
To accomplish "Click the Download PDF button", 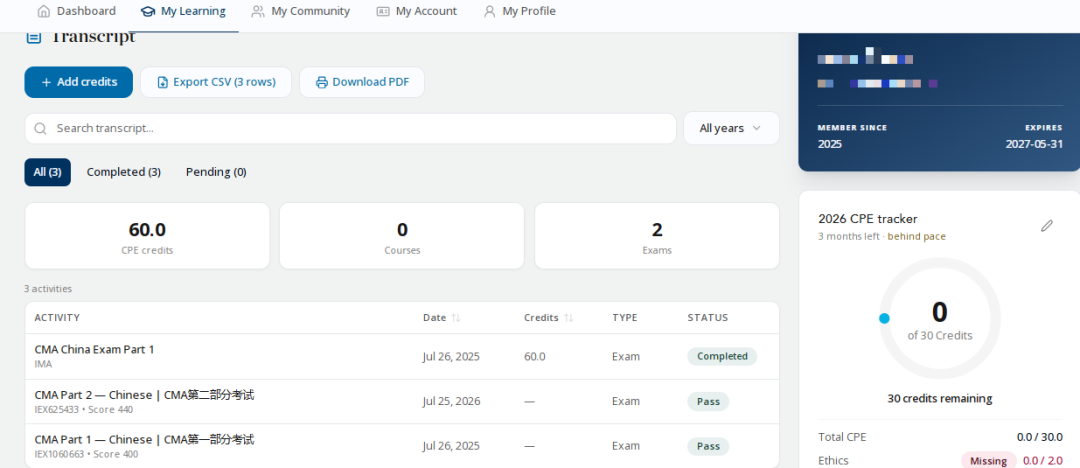I will [362, 82].
